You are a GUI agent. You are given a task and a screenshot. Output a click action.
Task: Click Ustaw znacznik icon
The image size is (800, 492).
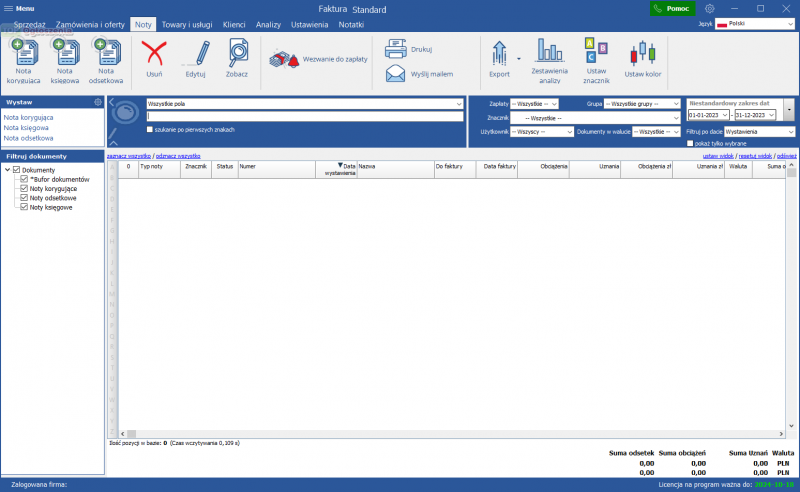(x=596, y=50)
